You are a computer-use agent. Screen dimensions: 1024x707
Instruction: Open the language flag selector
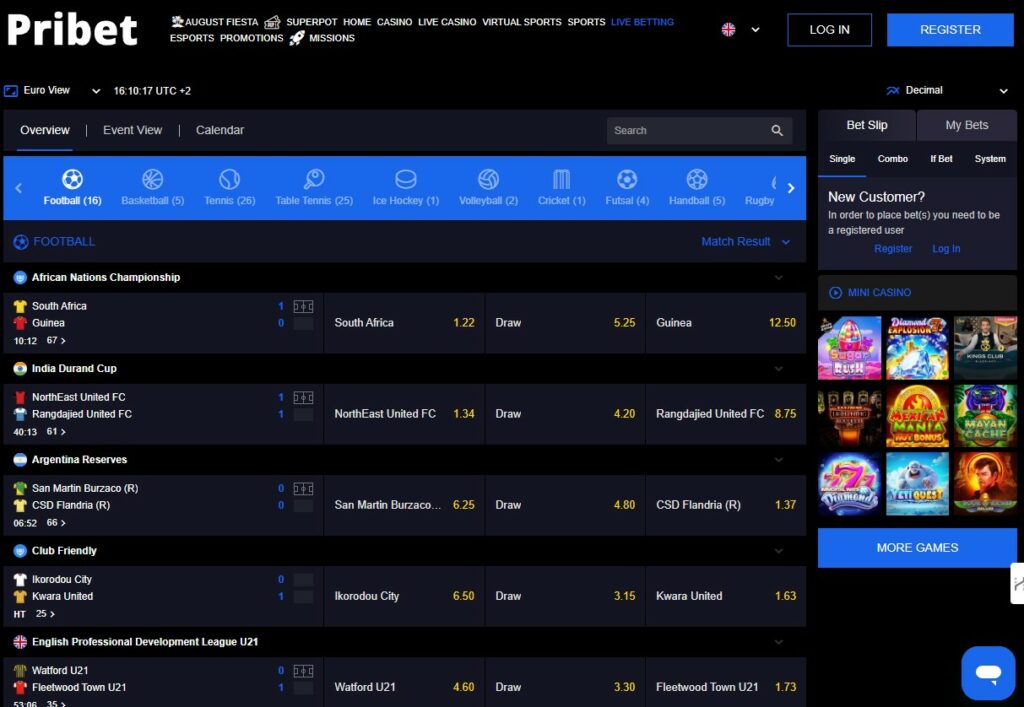click(x=741, y=29)
